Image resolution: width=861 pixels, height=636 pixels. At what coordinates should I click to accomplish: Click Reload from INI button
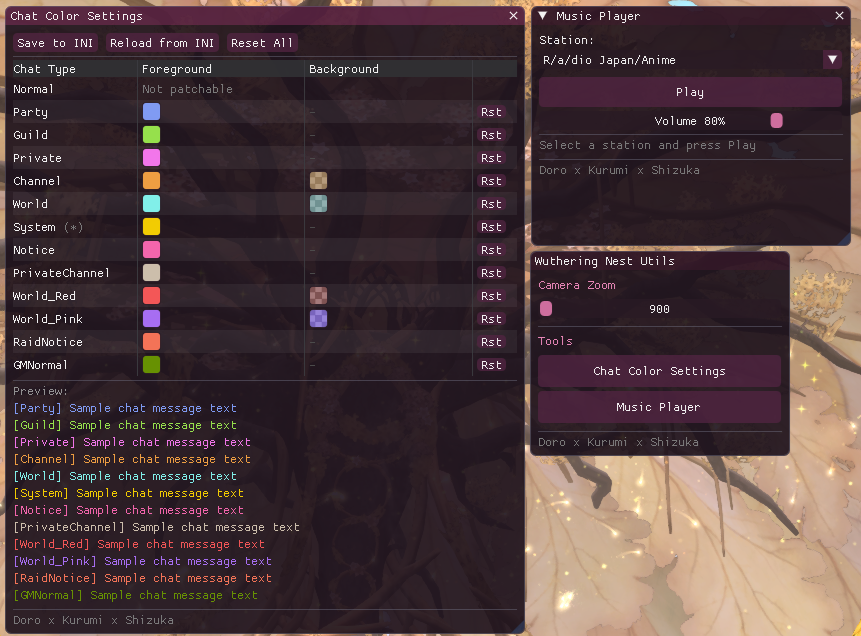(x=162, y=43)
